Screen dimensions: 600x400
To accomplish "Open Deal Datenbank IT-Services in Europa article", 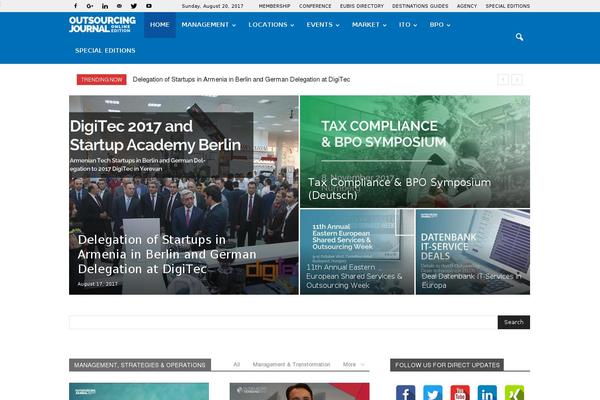I will pyautogui.click(x=471, y=281).
